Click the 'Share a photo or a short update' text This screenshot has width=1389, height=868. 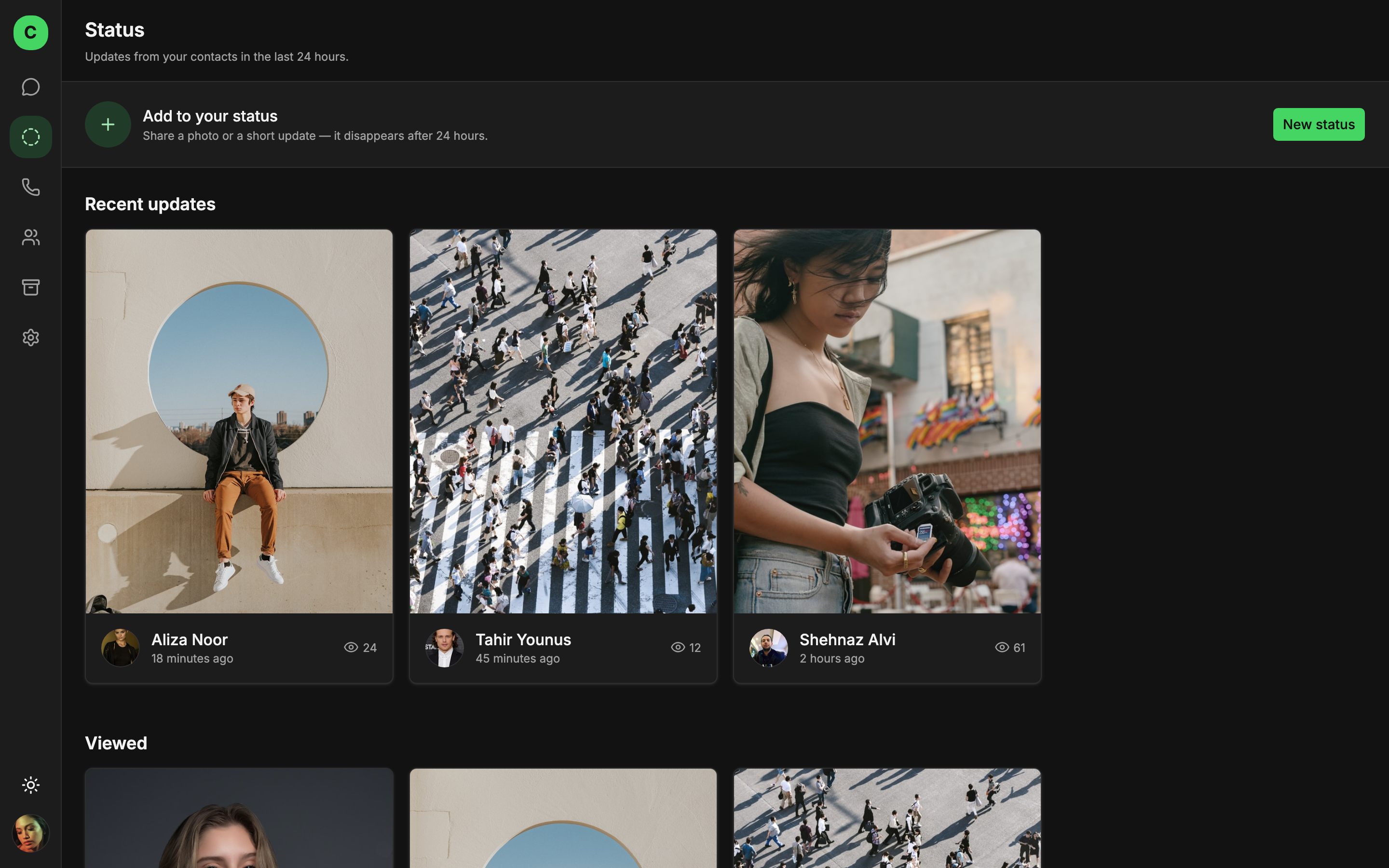click(315, 136)
